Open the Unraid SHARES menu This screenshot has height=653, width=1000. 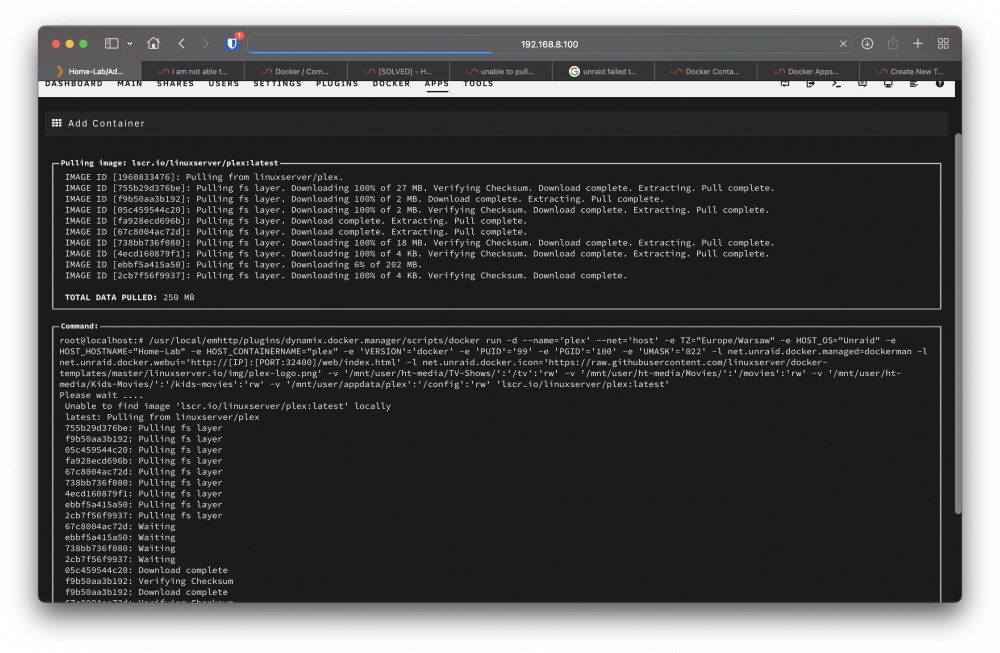tap(175, 84)
